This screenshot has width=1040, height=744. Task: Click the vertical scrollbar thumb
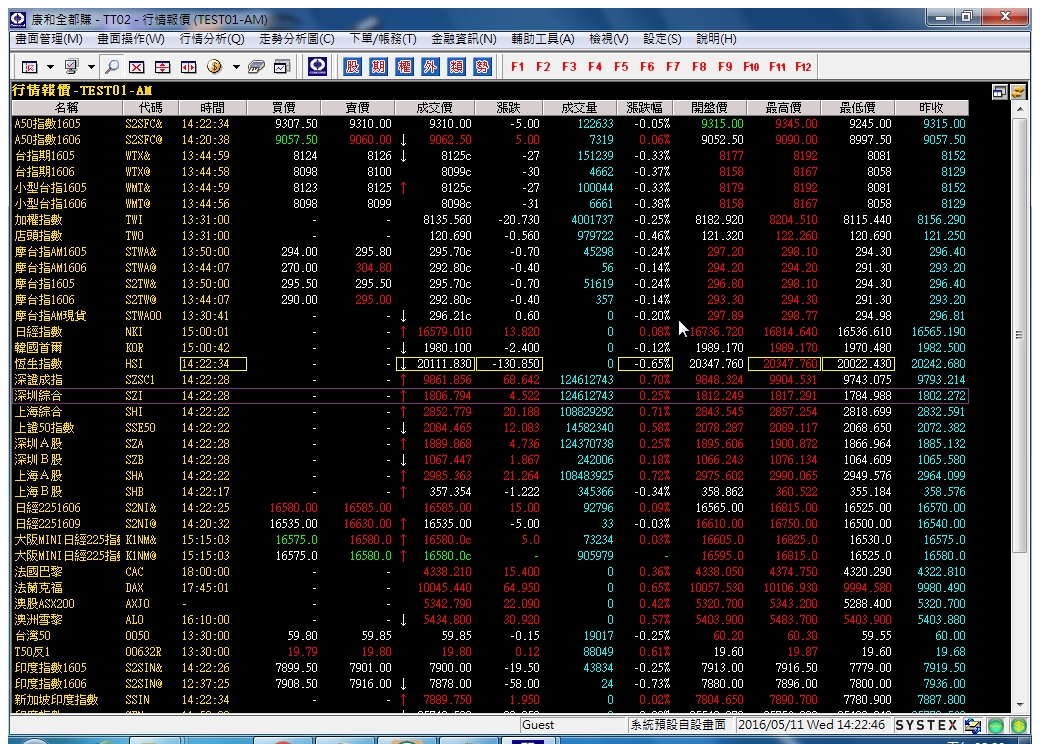pos(1020,335)
